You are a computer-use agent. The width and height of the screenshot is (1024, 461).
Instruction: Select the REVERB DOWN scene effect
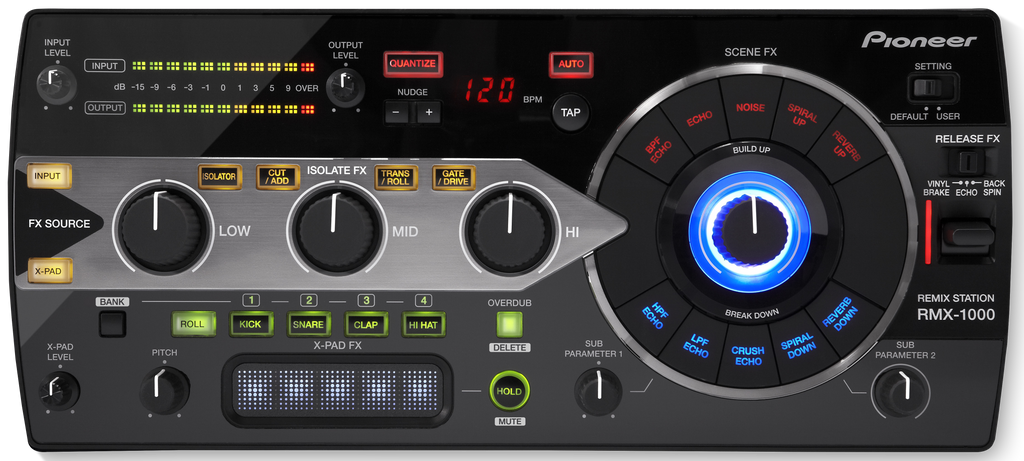coord(842,315)
